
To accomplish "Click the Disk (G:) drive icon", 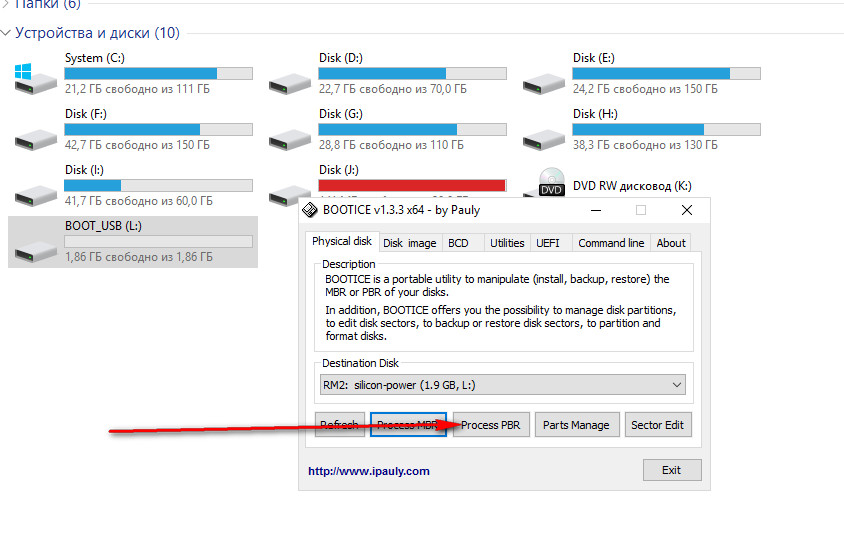I will click(289, 135).
